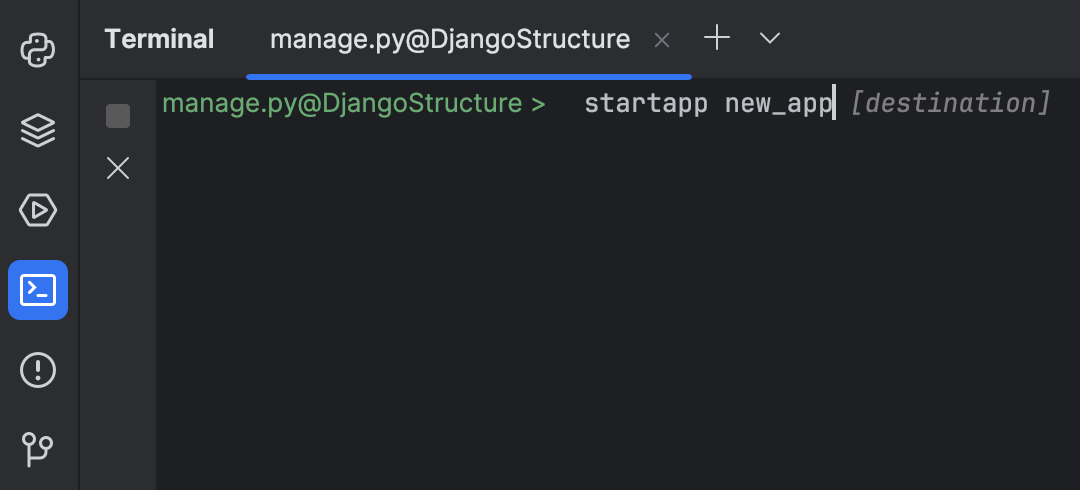Close the manage.py@DjangoStructure tab
This screenshot has width=1080, height=490.
pyautogui.click(x=661, y=40)
